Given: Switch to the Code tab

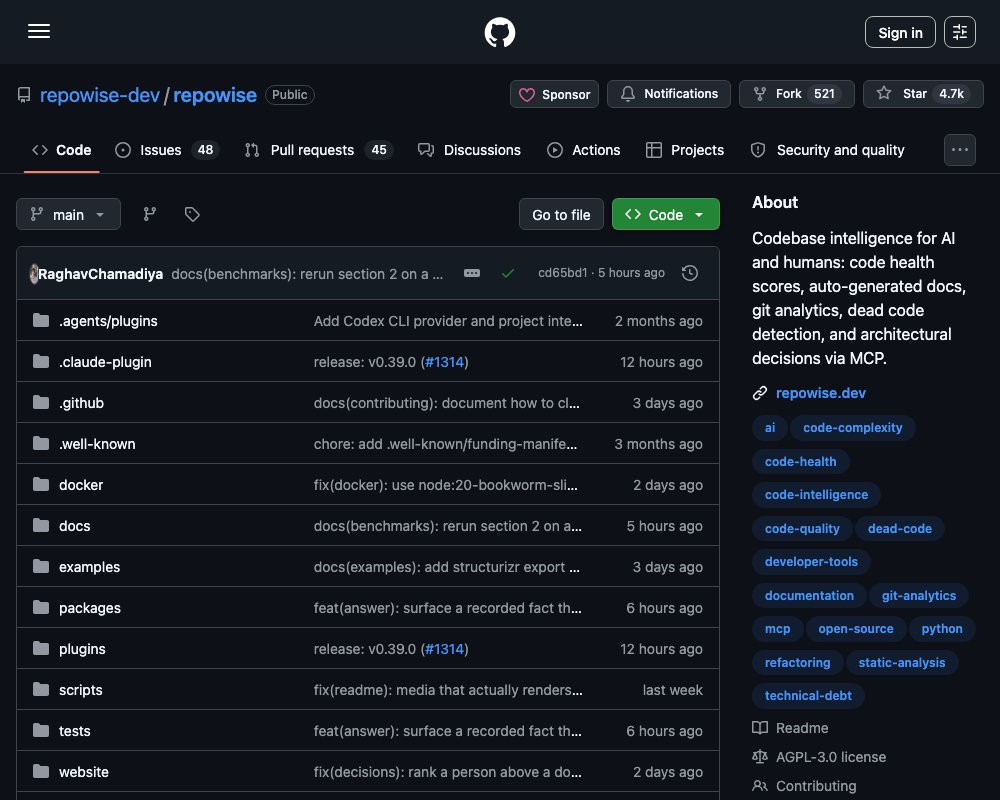Looking at the screenshot, I should [x=62, y=150].
